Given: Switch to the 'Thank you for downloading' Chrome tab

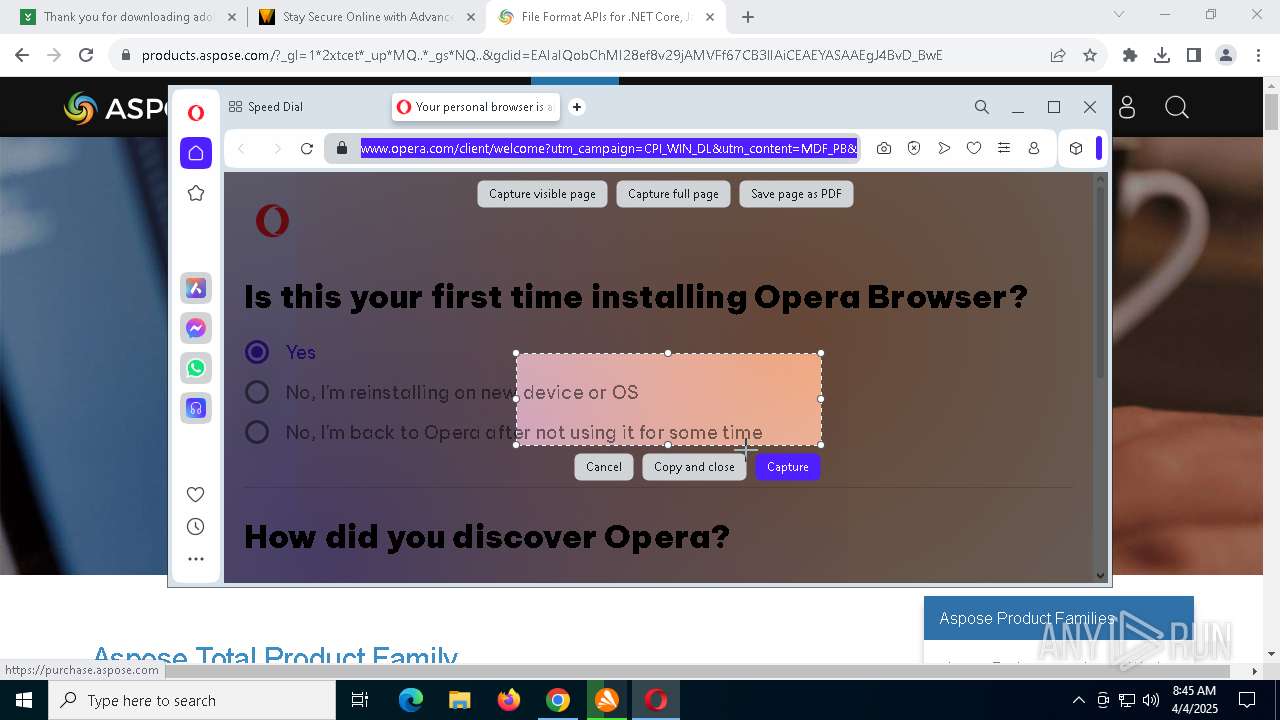Looking at the screenshot, I should pos(128,17).
